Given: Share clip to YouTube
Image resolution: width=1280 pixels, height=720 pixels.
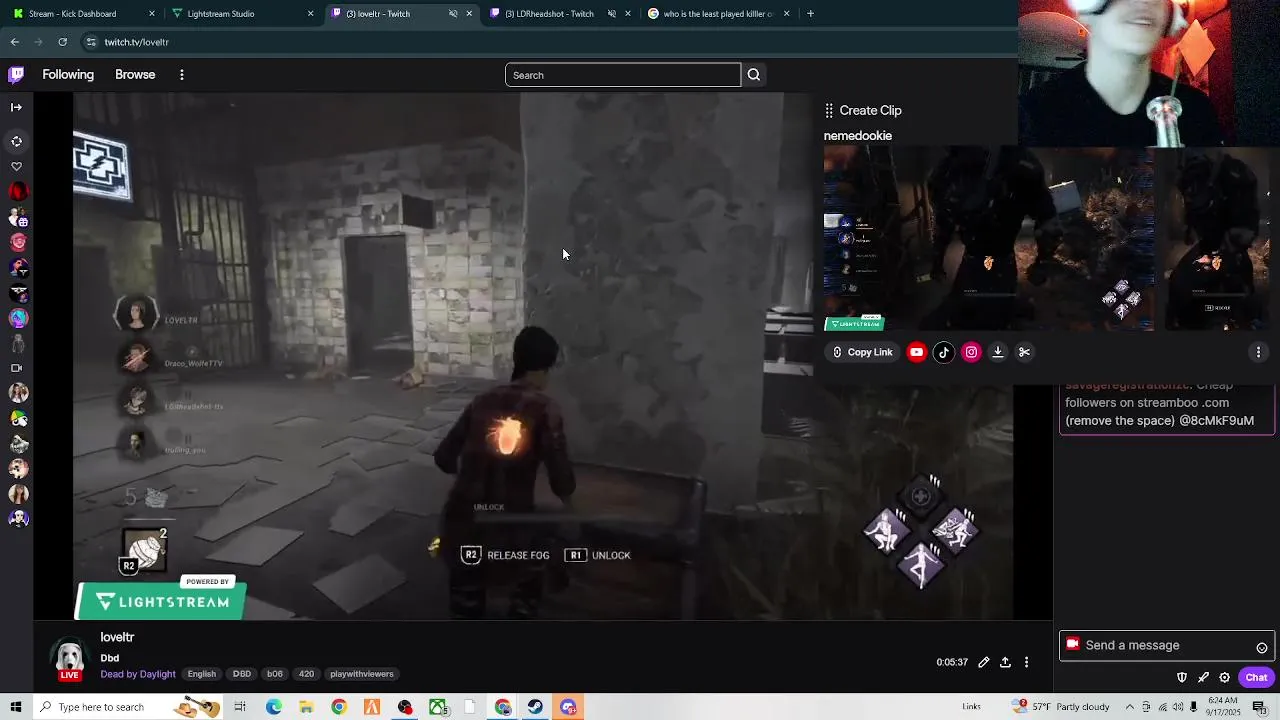Looking at the screenshot, I should coord(916,352).
